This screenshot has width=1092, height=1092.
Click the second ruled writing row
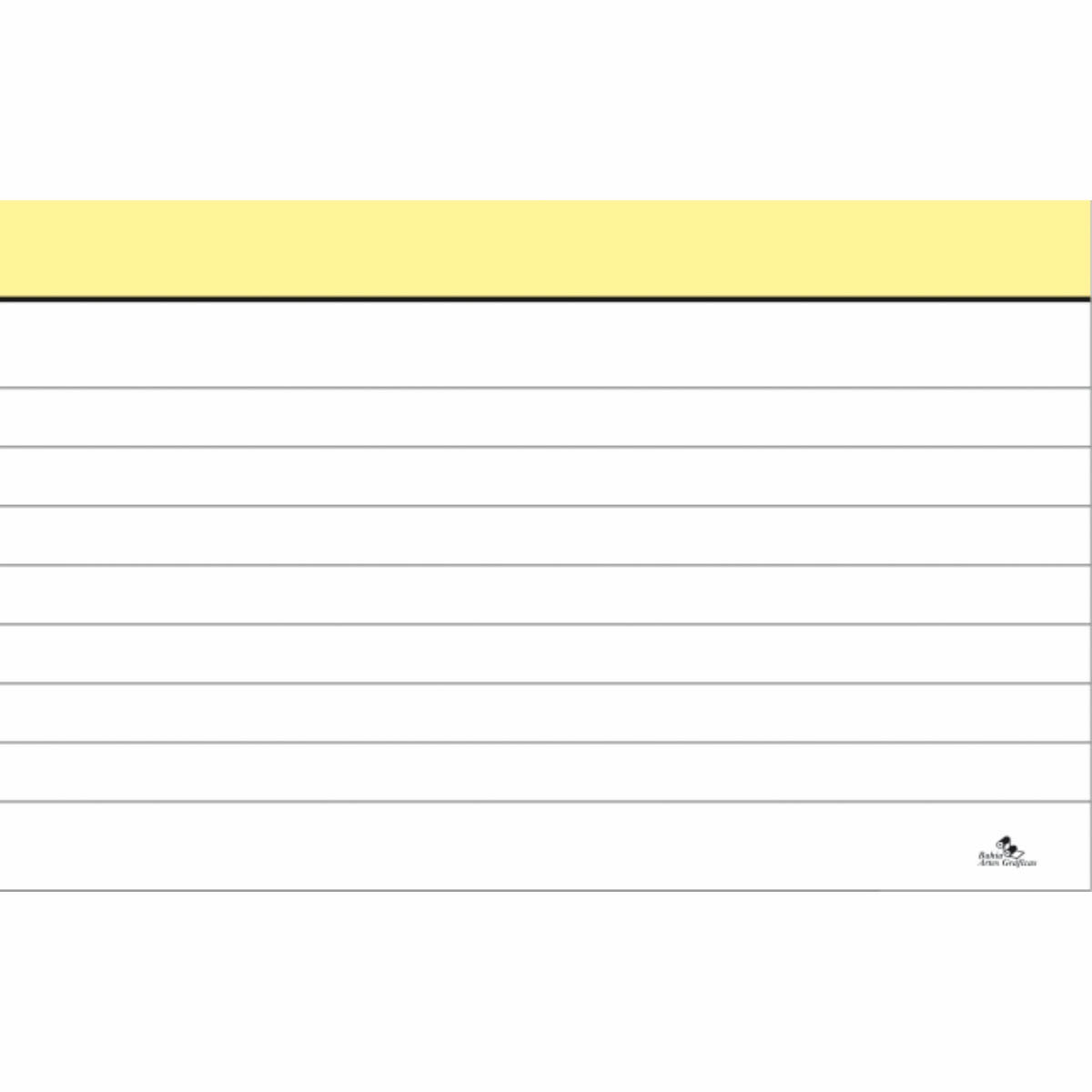[x=546, y=417]
